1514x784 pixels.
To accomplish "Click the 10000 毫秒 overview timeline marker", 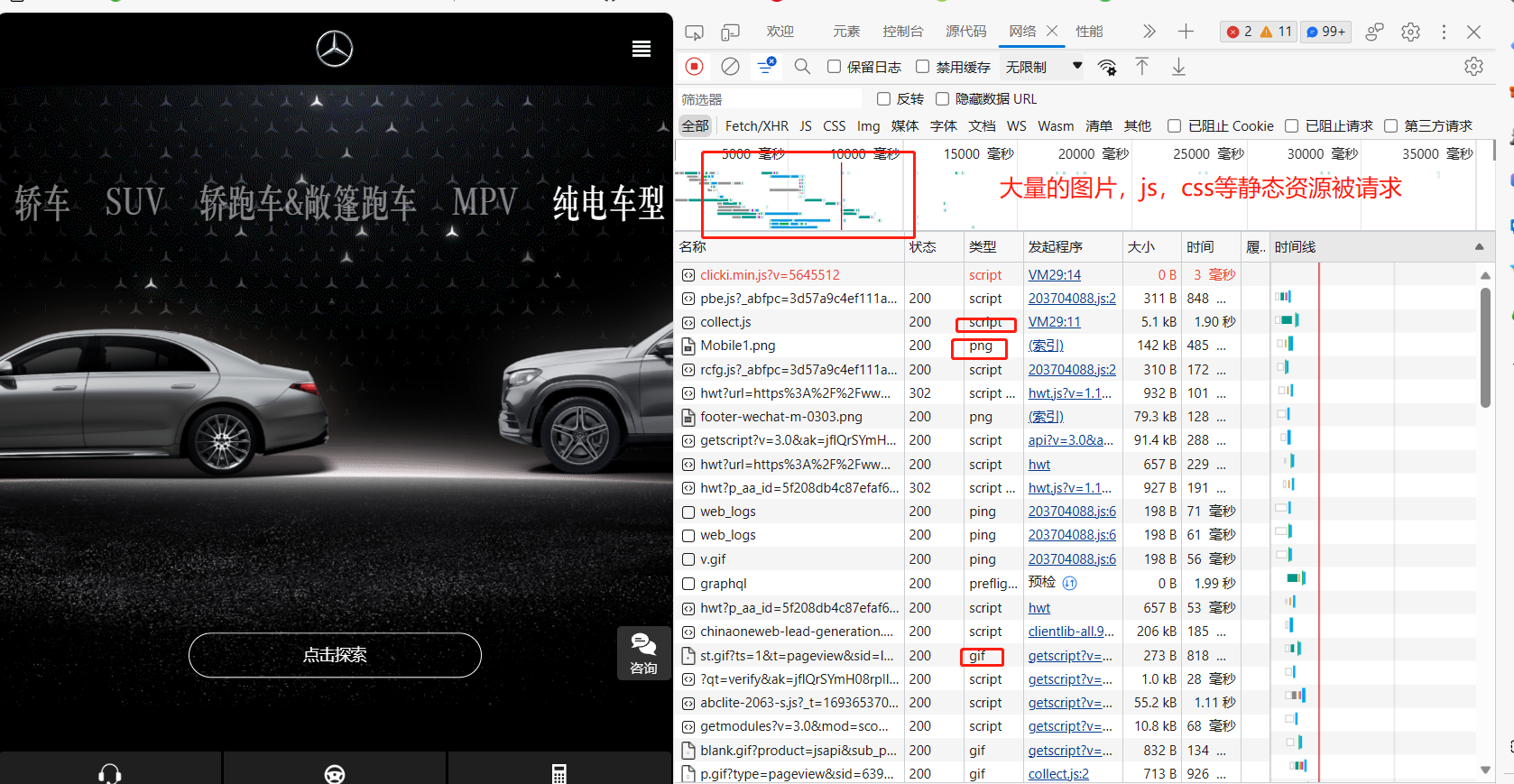I will click(x=864, y=154).
